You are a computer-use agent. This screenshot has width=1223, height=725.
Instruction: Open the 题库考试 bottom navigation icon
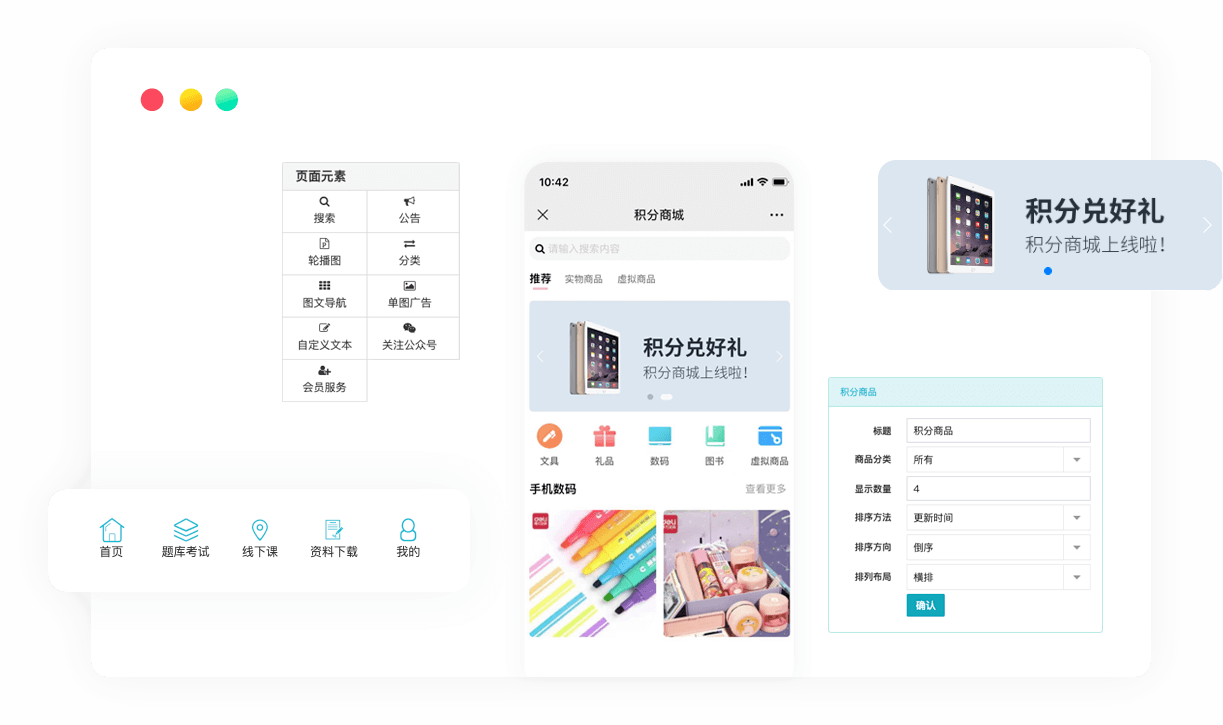point(186,530)
